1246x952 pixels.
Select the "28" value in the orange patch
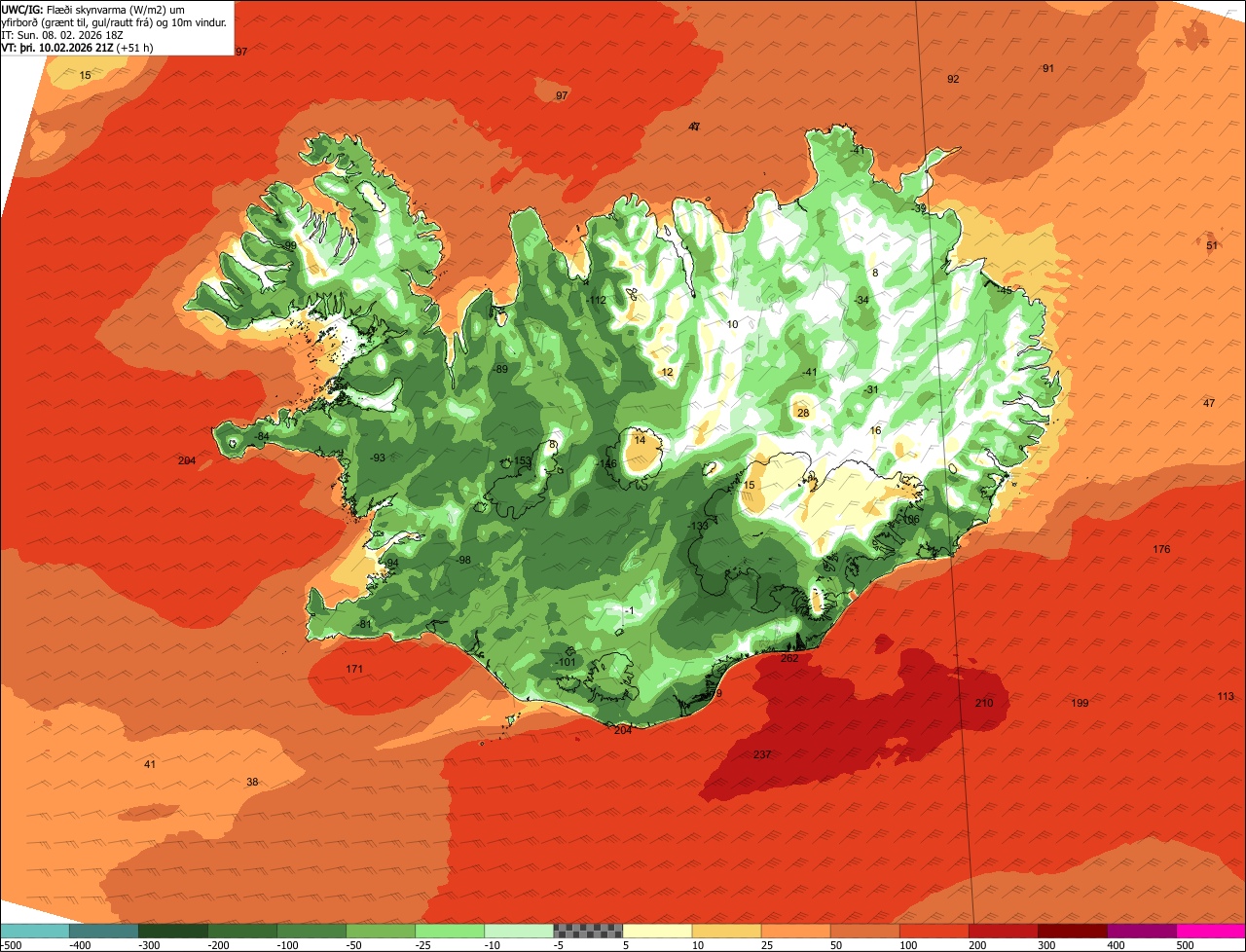(x=803, y=413)
